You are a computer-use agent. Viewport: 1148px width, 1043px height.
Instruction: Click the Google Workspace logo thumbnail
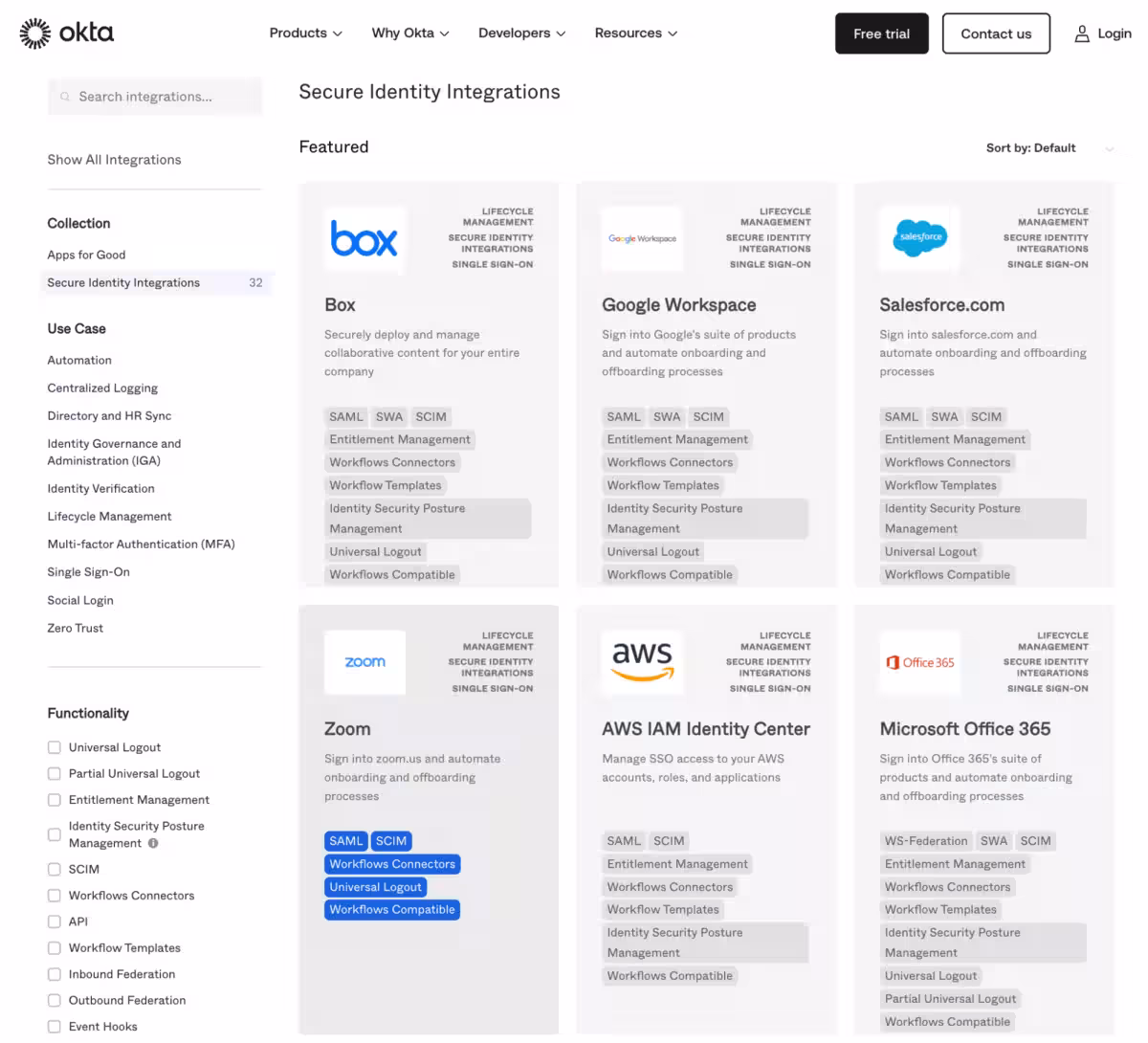[642, 239]
